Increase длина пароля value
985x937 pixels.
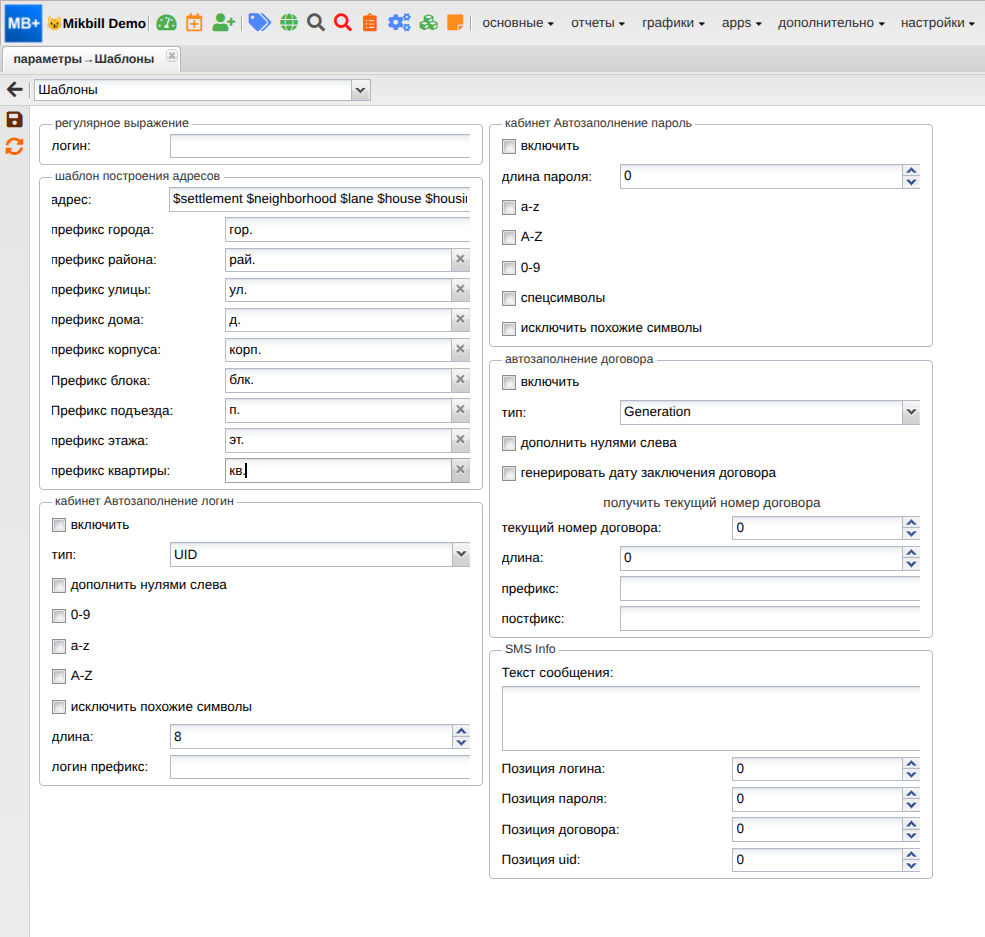click(x=911, y=171)
